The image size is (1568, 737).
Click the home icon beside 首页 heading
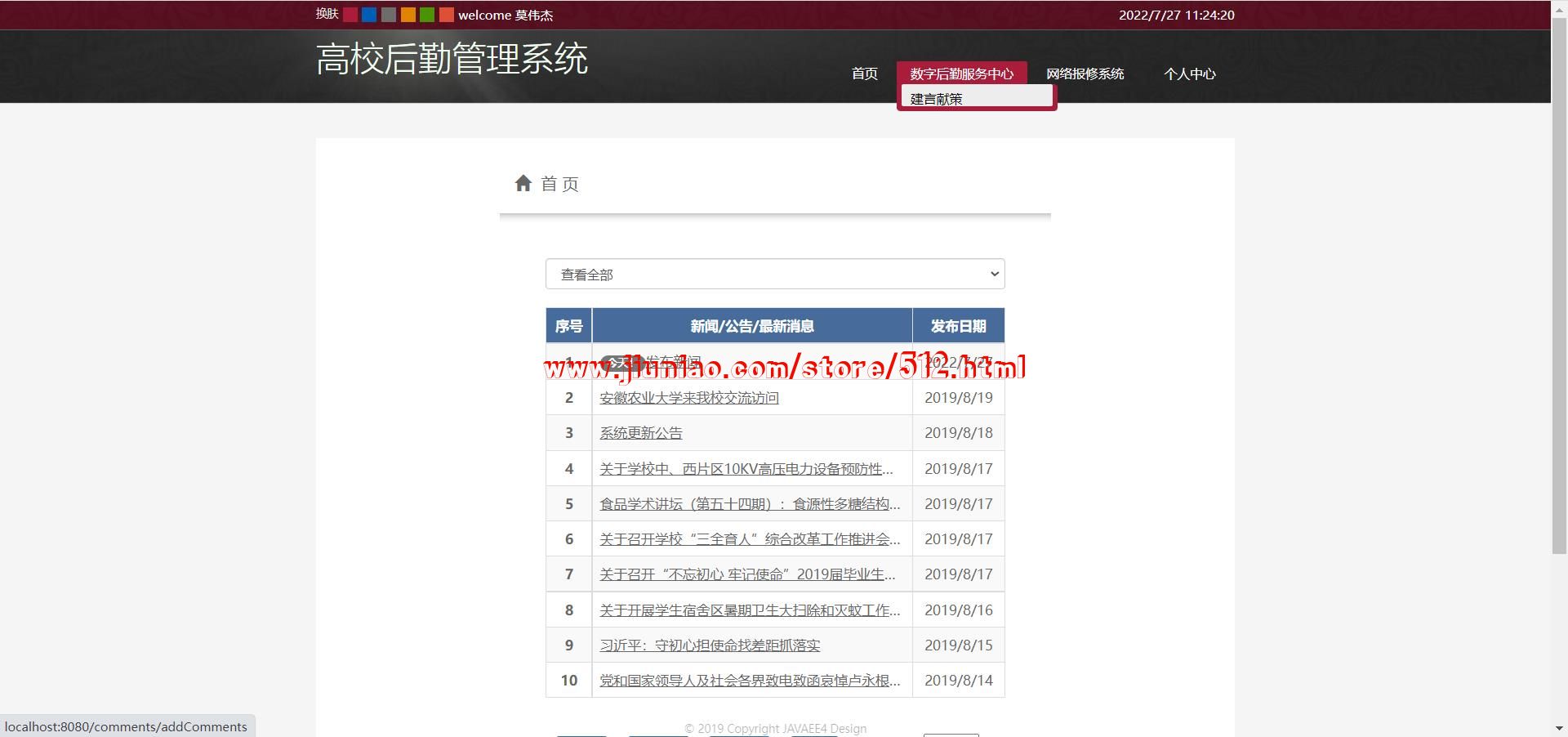tap(523, 184)
